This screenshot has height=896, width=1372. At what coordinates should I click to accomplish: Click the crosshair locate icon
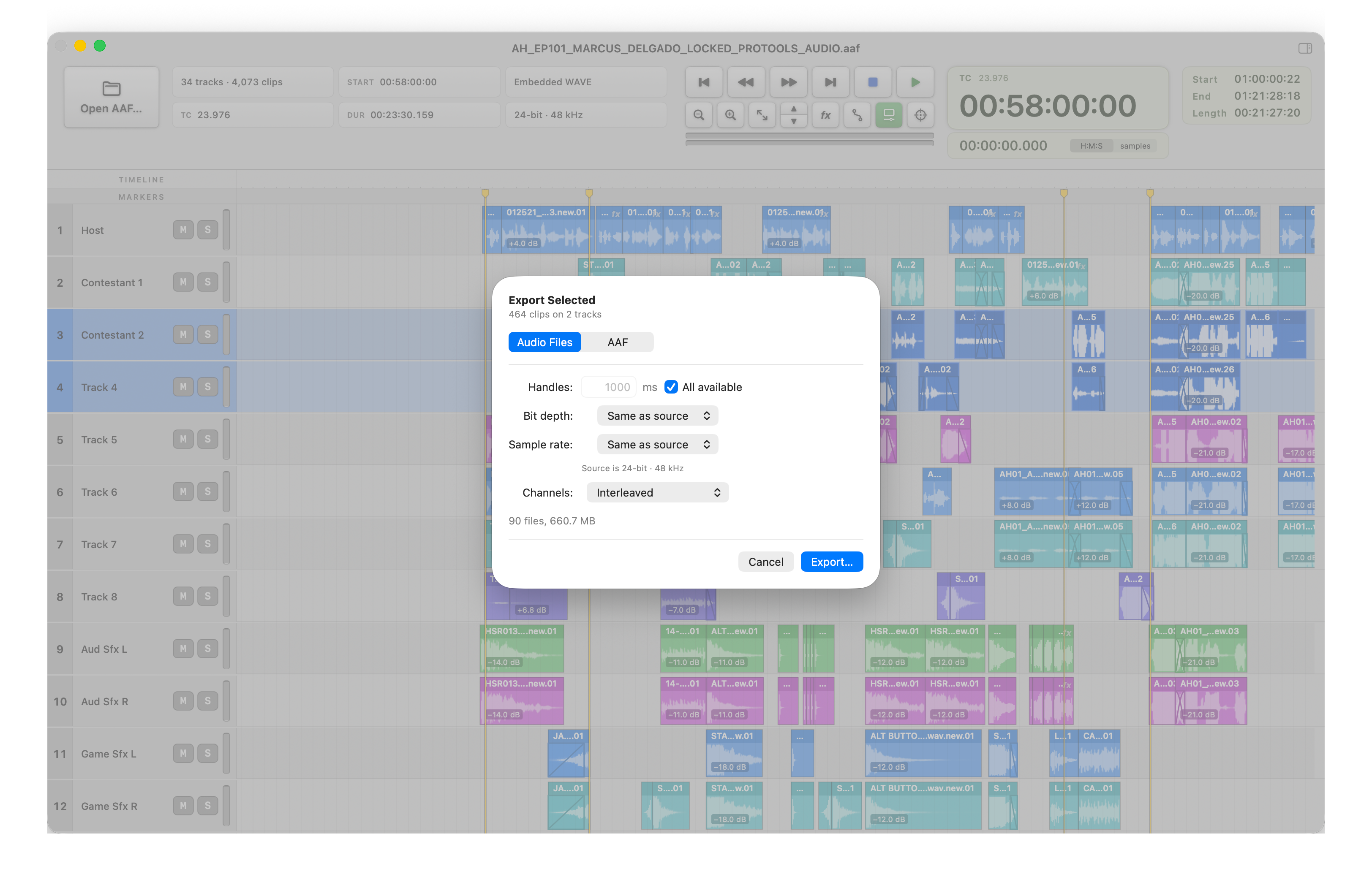click(x=920, y=115)
